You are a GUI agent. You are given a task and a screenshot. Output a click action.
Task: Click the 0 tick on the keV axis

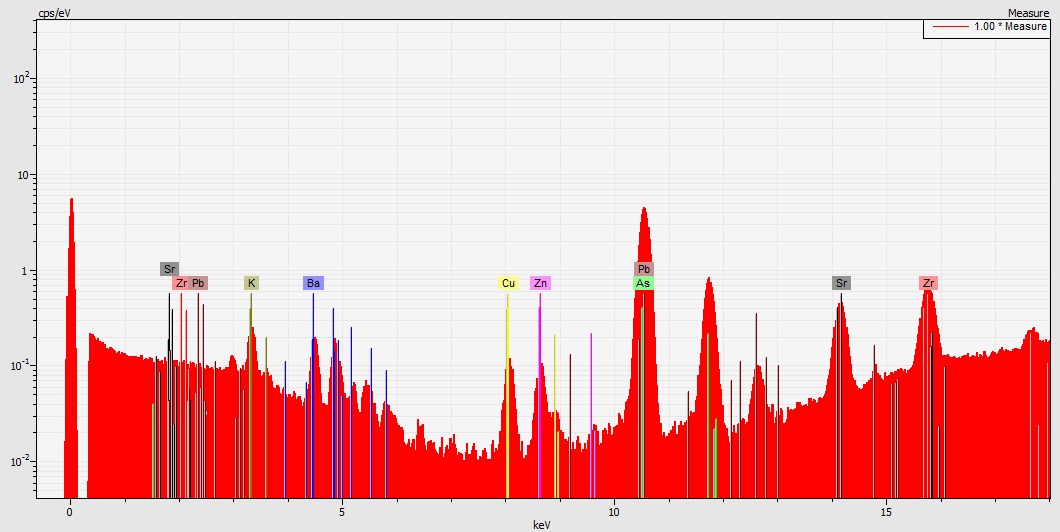tap(70, 512)
